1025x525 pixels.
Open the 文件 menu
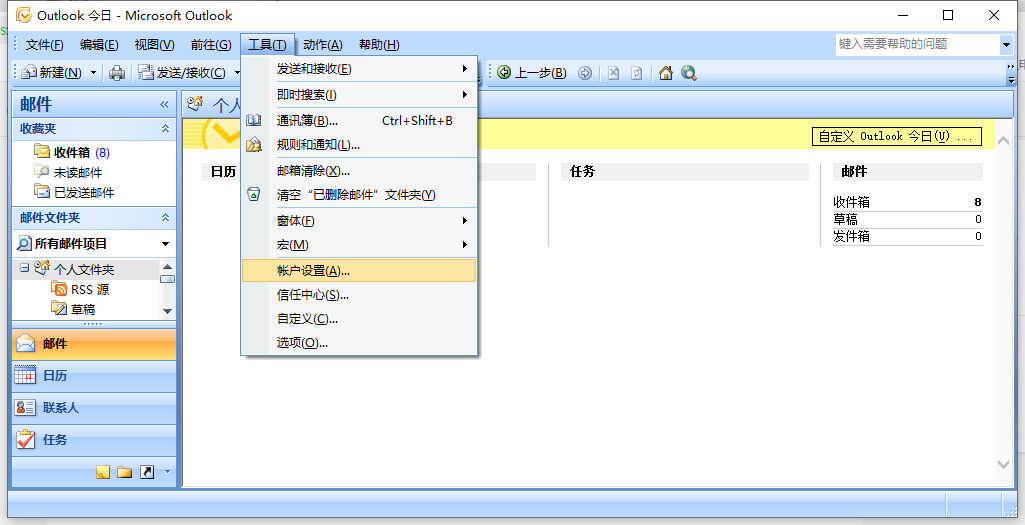click(44, 44)
